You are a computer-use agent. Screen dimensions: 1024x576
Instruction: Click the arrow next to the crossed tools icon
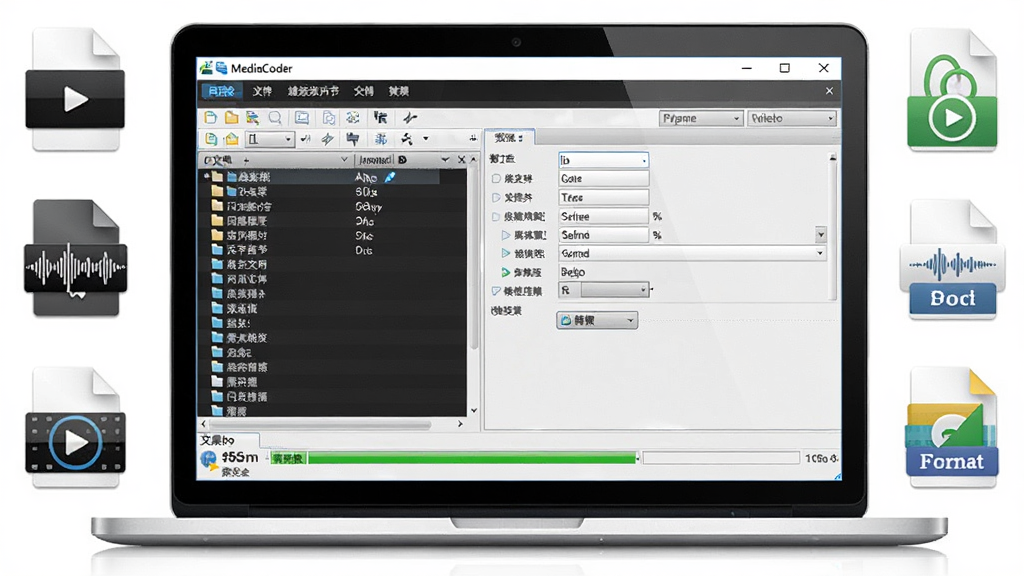426,138
